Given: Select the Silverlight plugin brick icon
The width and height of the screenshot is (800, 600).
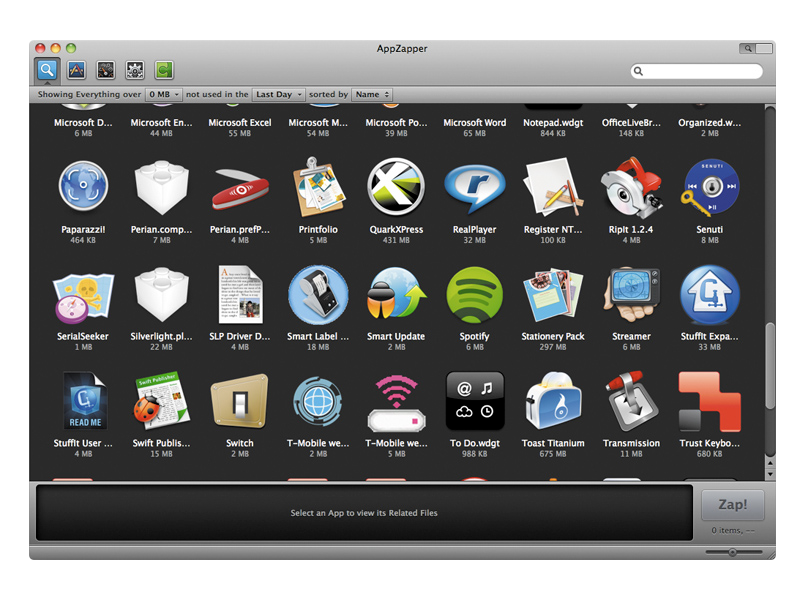Looking at the screenshot, I should click(161, 294).
